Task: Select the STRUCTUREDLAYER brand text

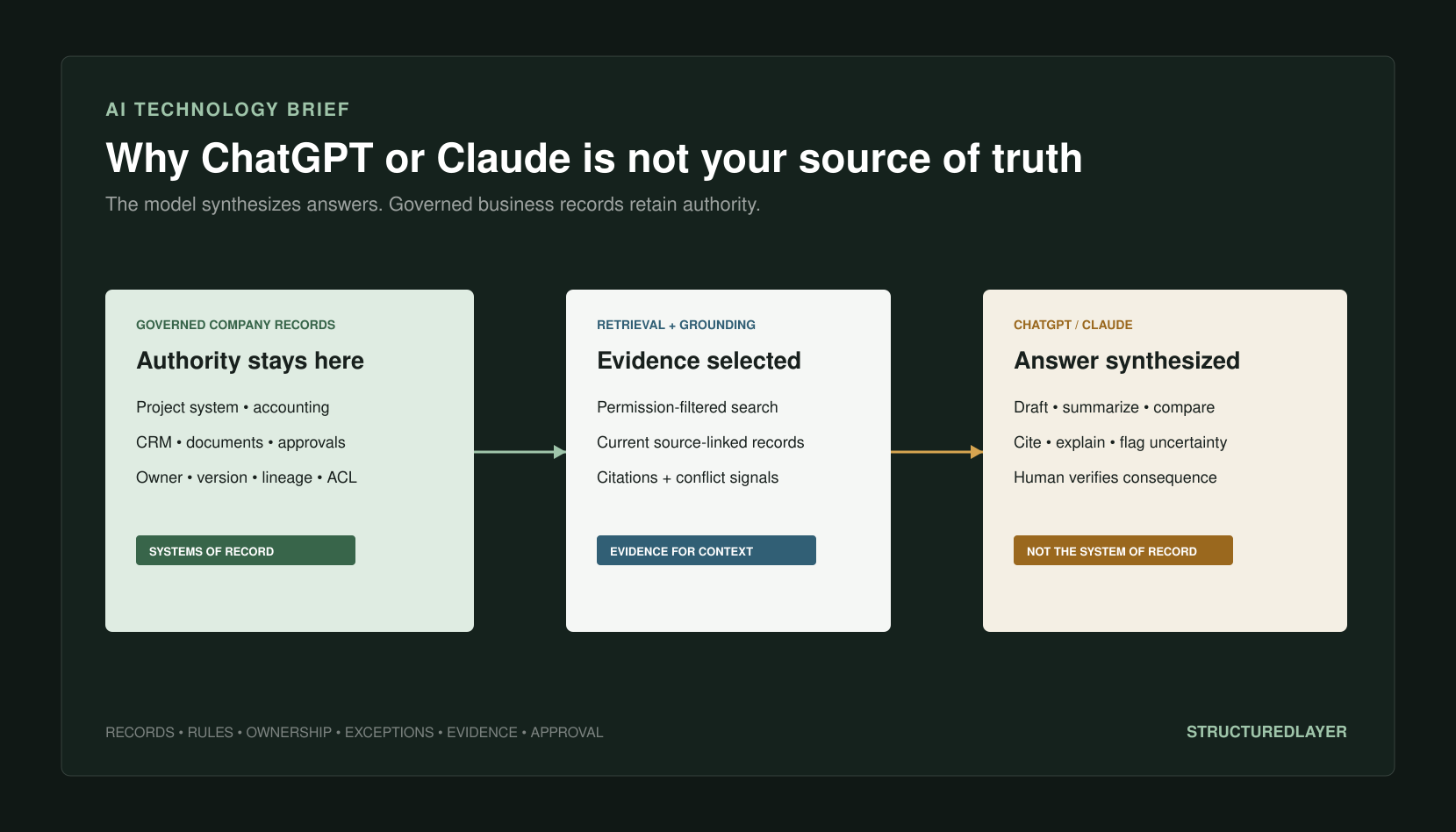Action: 1266,732
